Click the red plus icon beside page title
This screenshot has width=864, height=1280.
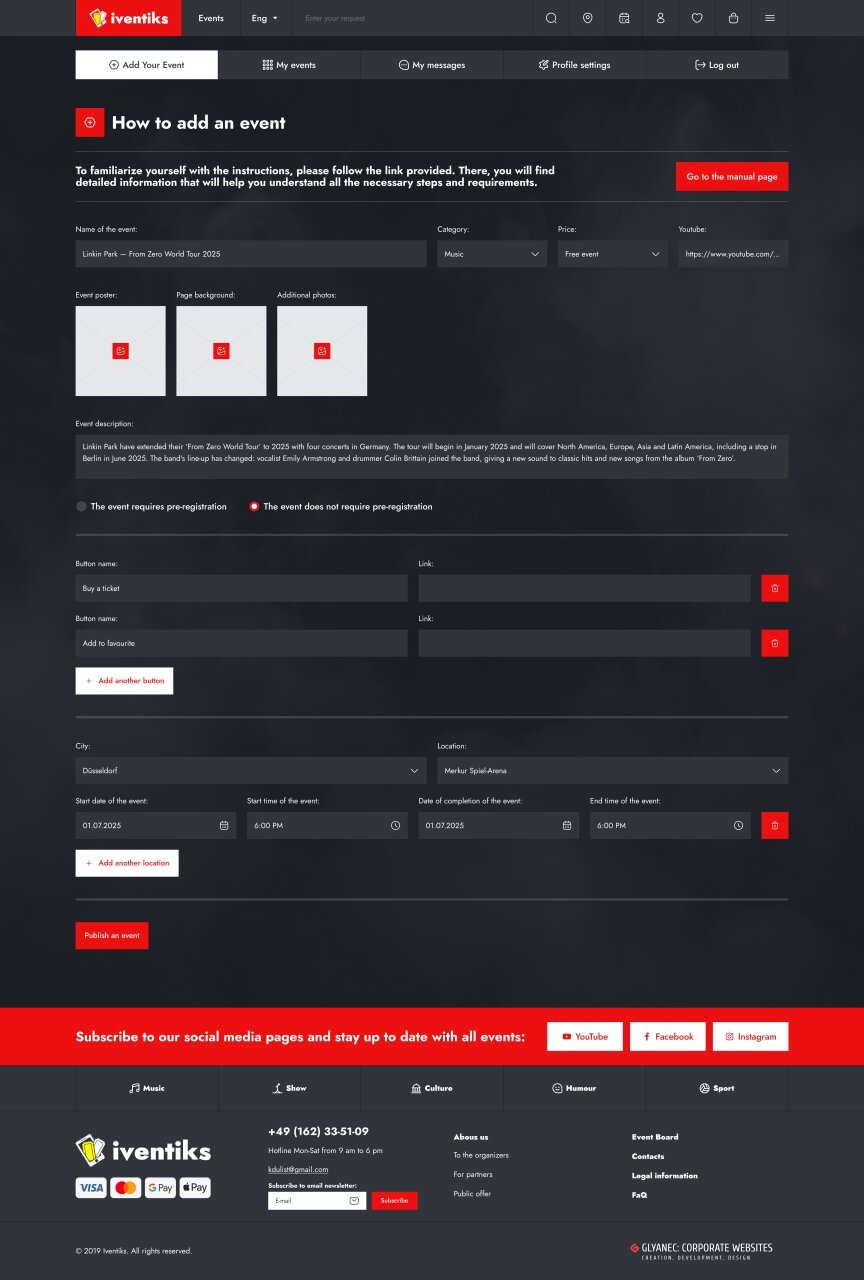90,122
